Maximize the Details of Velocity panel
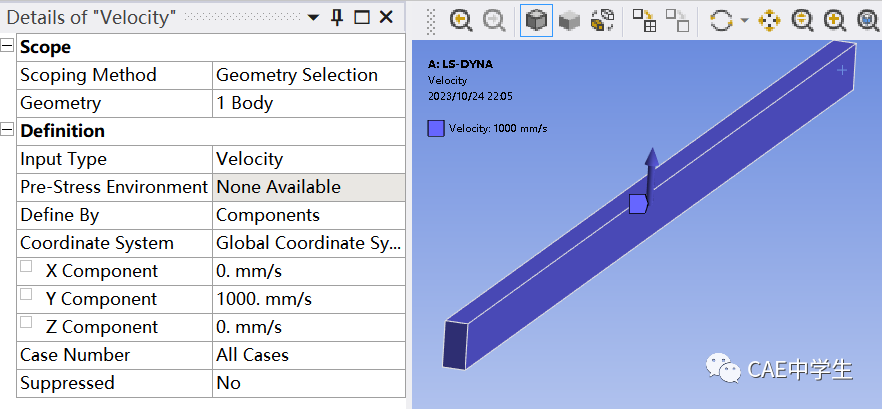This screenshot has height=409, width=882. (362, 17)
